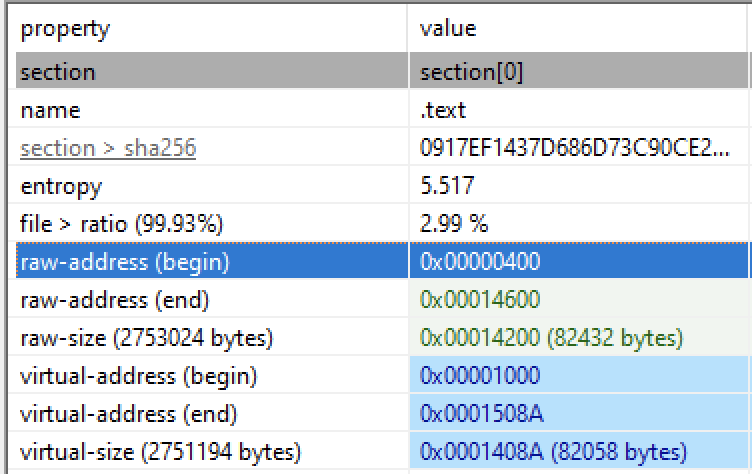Select the value 0x0001508A
Viewport: 752px width, 474px height.
482,413
